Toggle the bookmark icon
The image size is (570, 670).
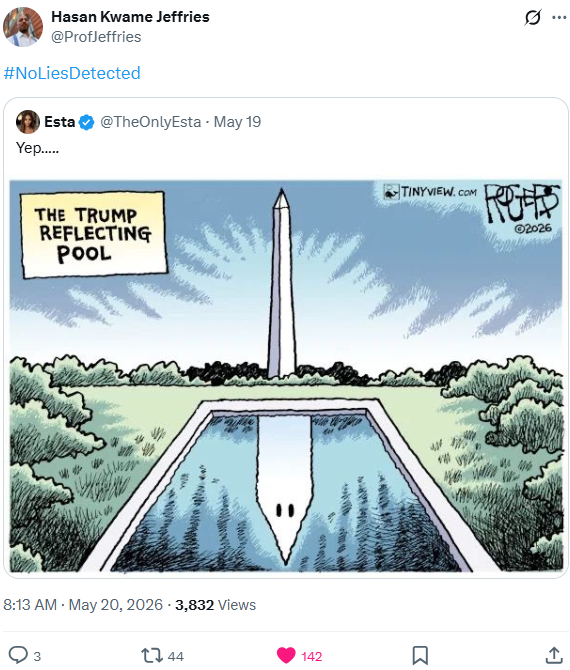[x=420, y=655]
